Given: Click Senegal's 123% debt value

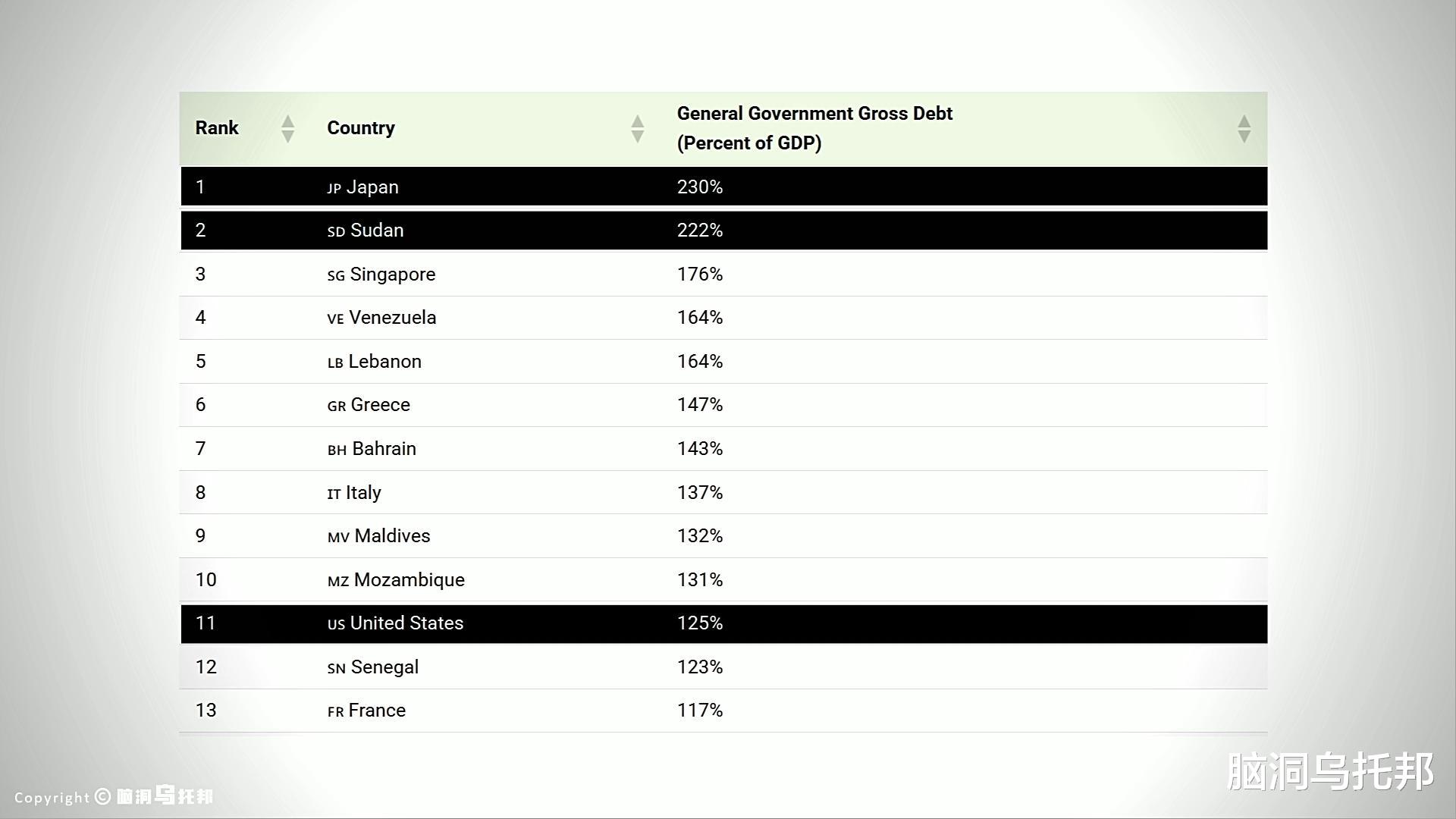Looking at the screenshot, I should point(700,667).
